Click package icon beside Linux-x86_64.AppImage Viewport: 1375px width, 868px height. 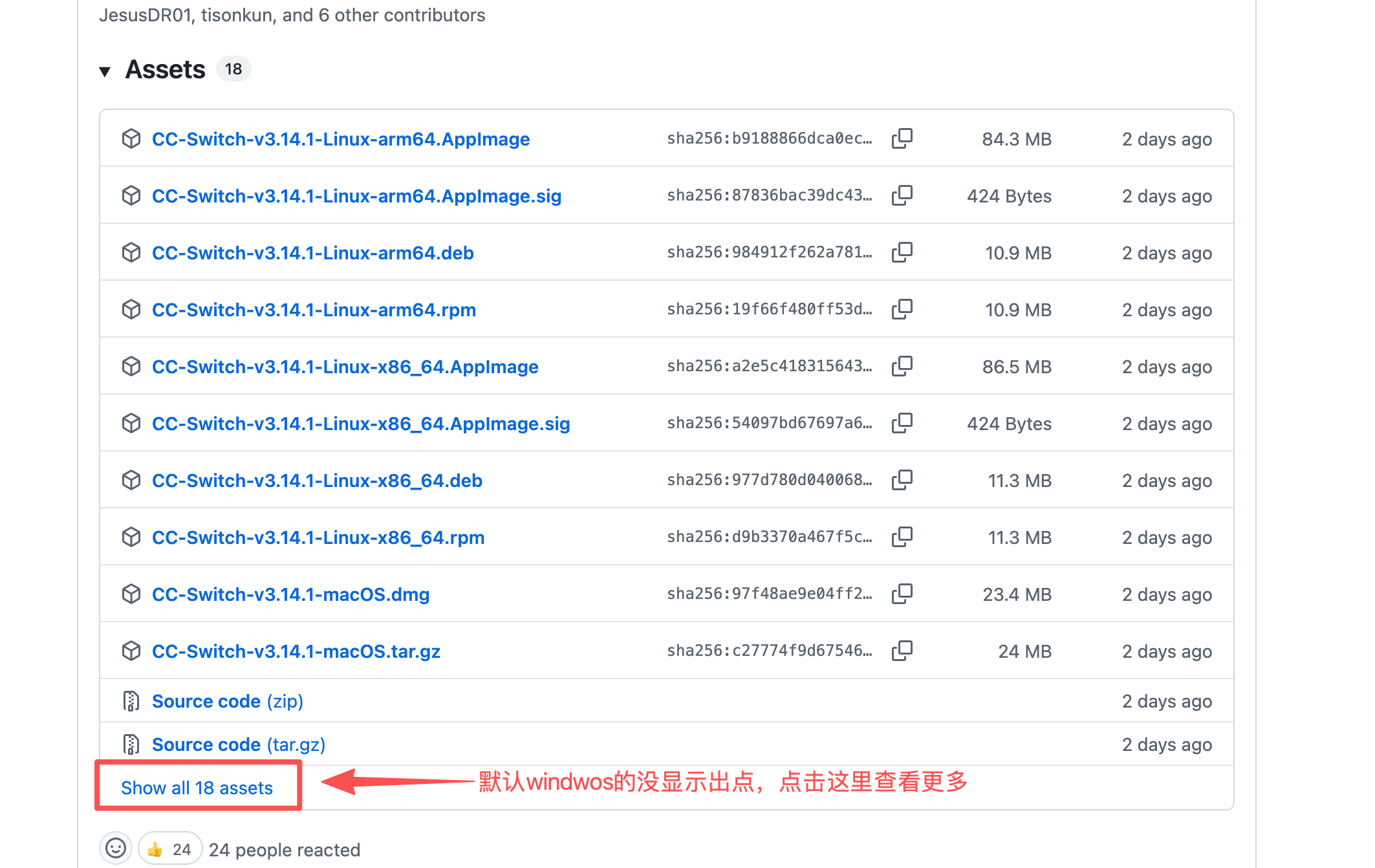tap(131, 366)
